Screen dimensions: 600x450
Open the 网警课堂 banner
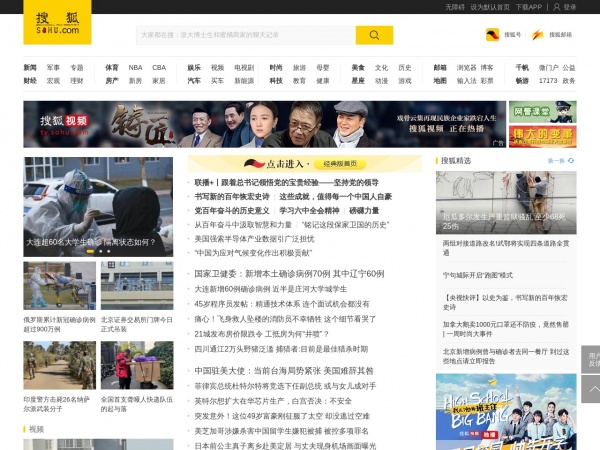click(543, 112)
